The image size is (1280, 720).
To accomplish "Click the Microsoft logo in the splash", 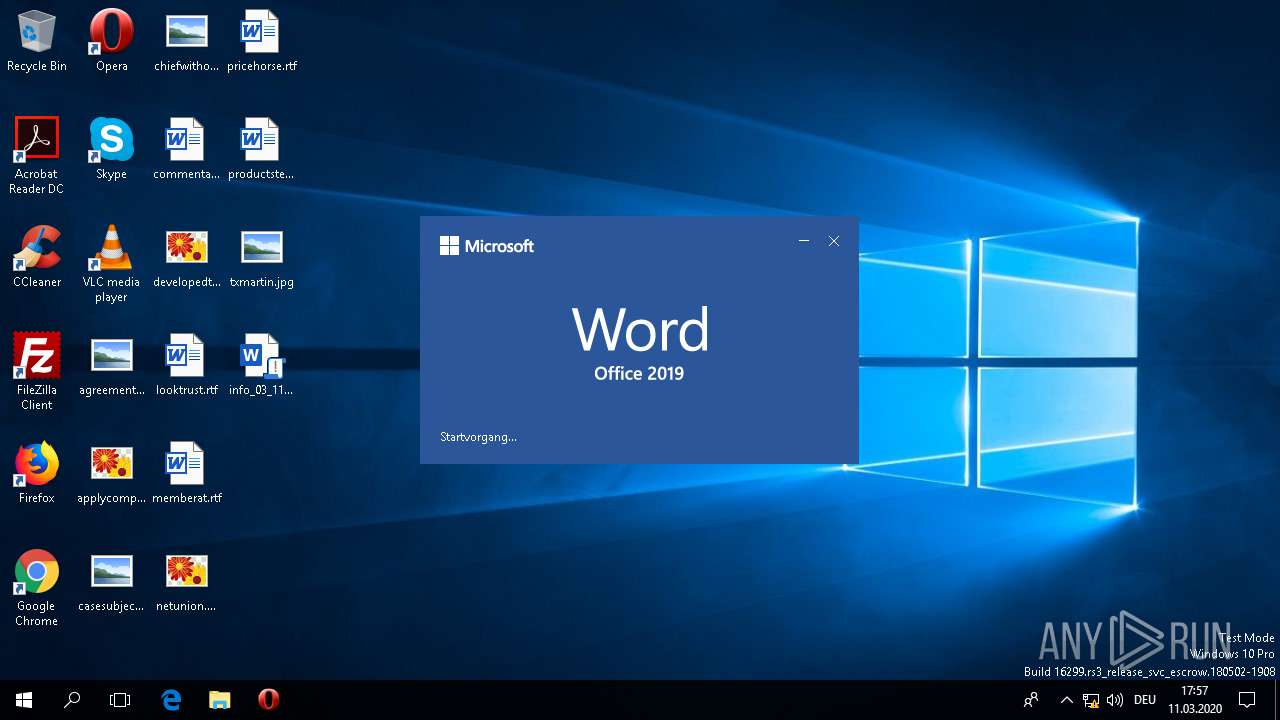I will (487, 246).
